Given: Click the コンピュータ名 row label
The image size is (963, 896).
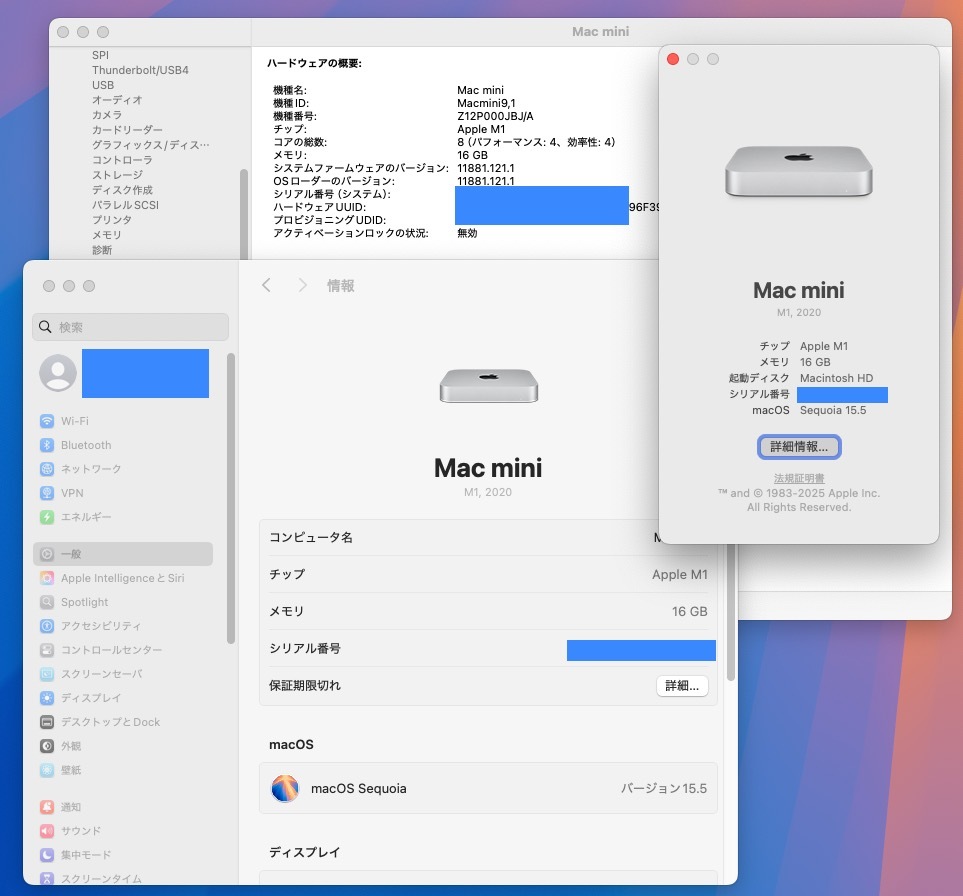Looking at the screenshot, I should 311,537.
